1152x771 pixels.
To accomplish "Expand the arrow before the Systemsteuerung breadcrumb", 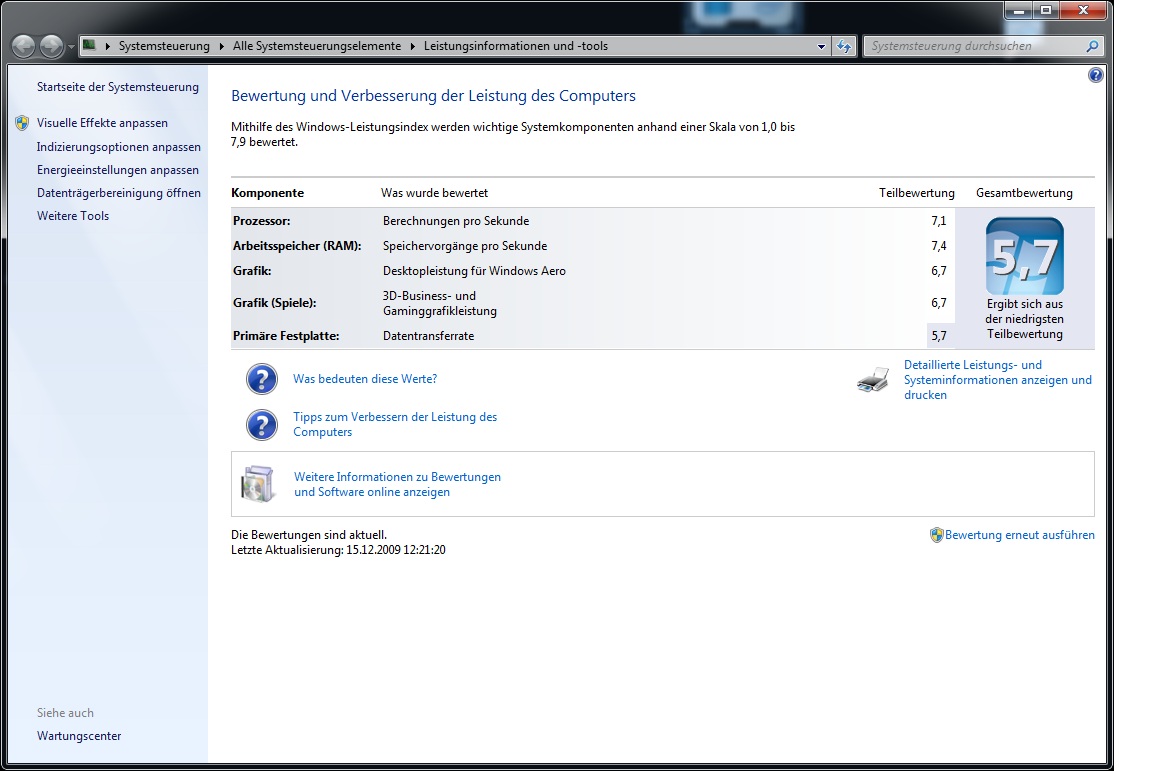I will coord(107,46).
